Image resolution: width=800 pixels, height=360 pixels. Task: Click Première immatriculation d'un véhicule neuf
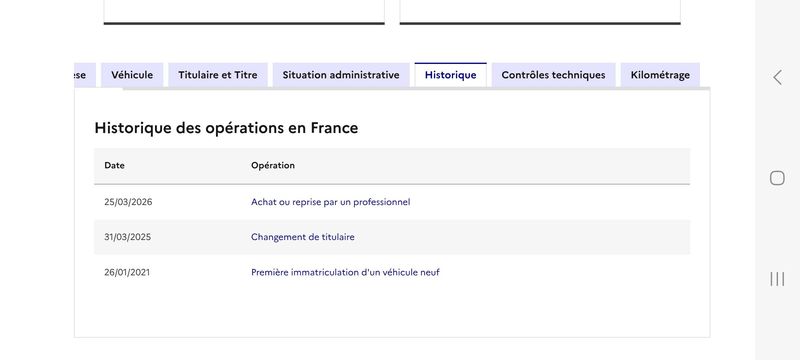tap(345, 272)
